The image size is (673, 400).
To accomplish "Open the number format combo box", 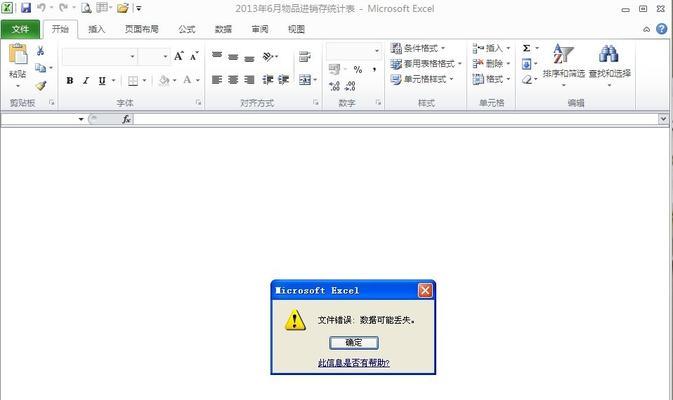I will click(x=354, y=51).
